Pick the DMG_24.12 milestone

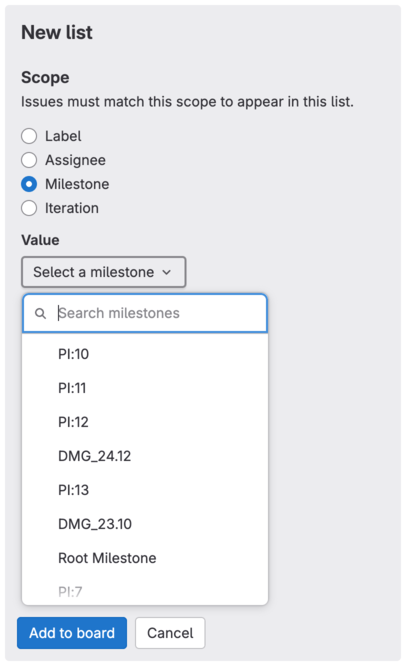tap(145, 456)
